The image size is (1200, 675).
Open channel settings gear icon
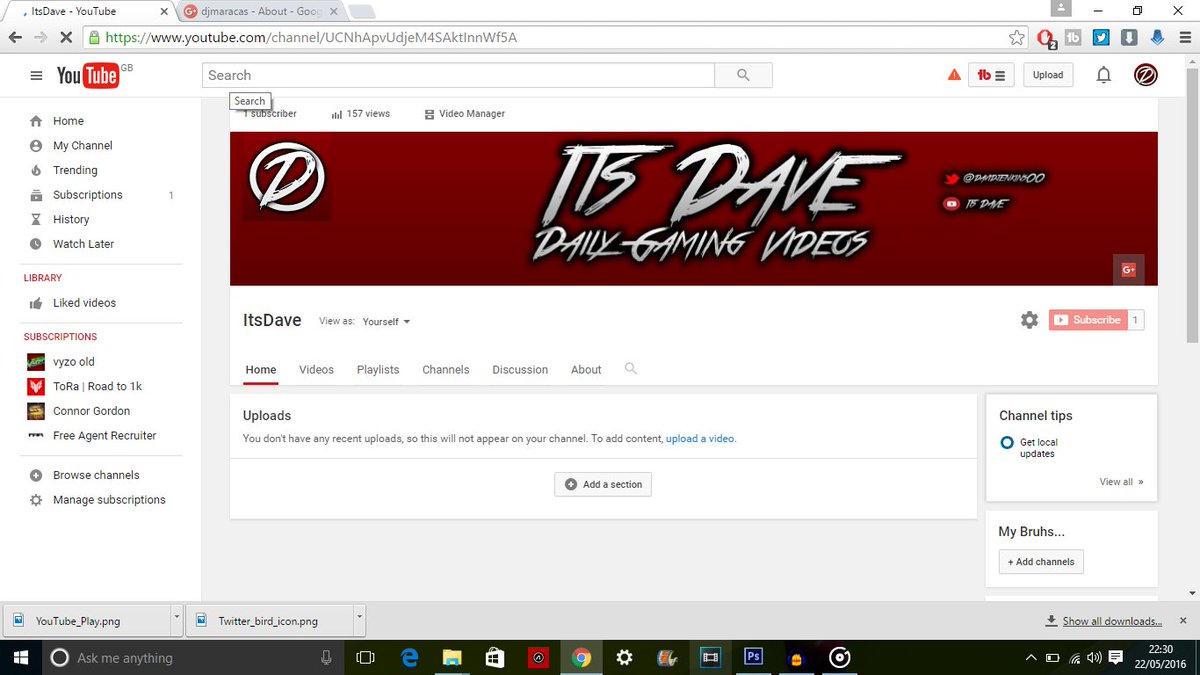click(x=1029, y=320)
